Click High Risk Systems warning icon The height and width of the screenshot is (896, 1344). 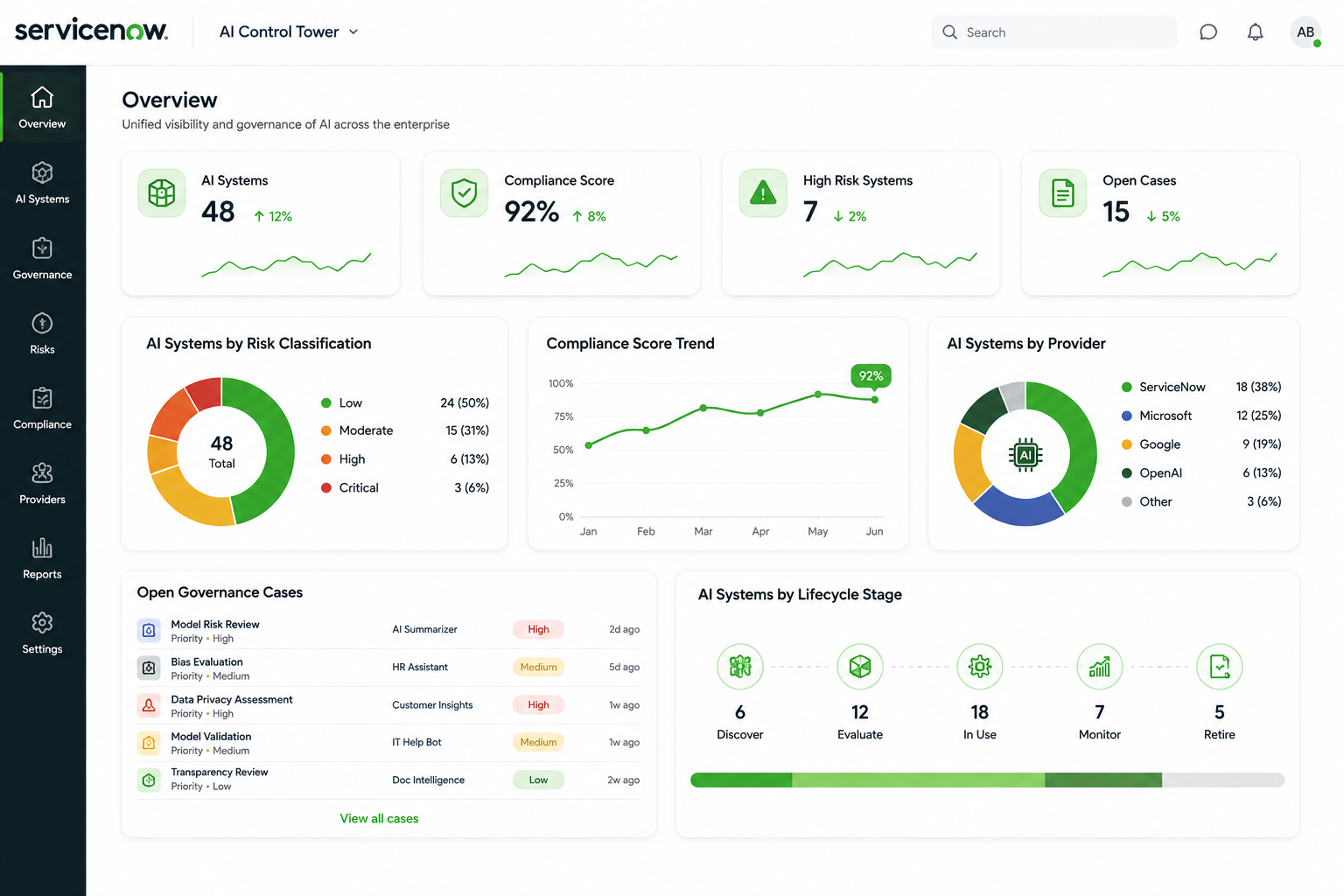pos(763,192)
